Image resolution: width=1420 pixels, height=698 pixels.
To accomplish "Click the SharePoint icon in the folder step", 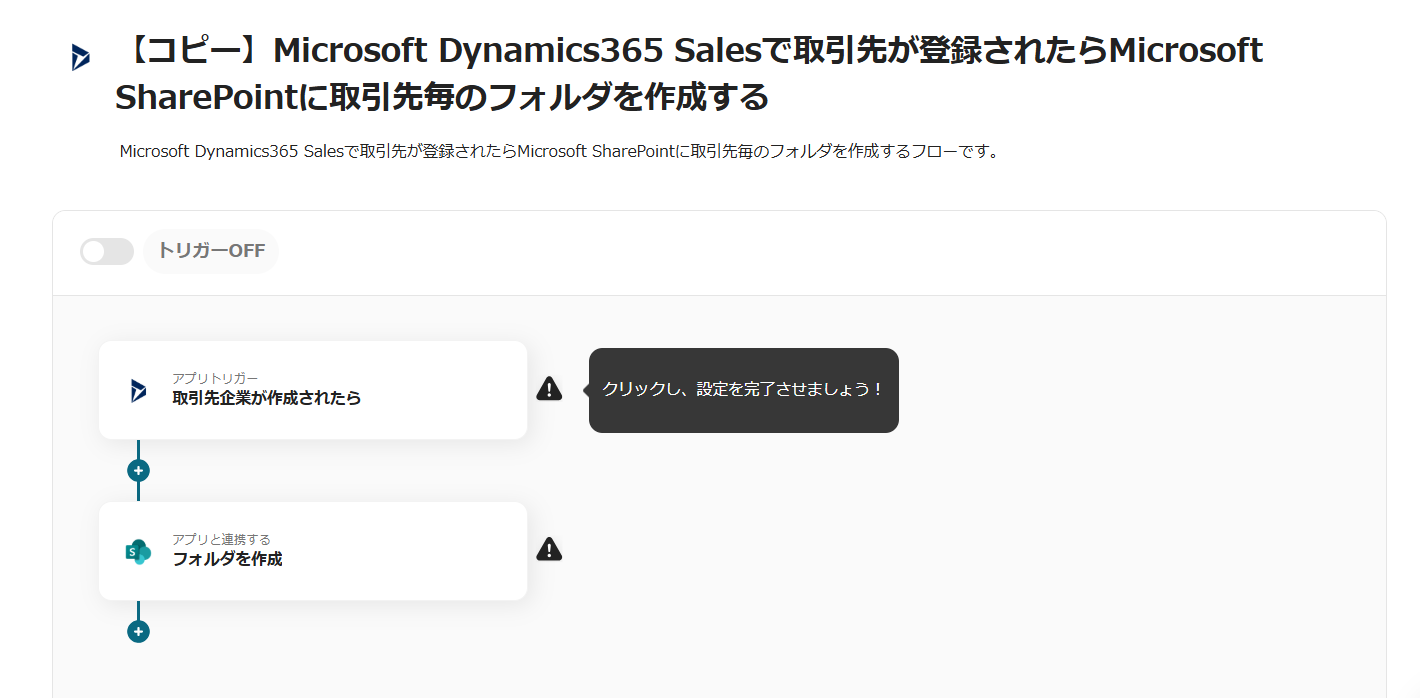I will click(138, 551).
